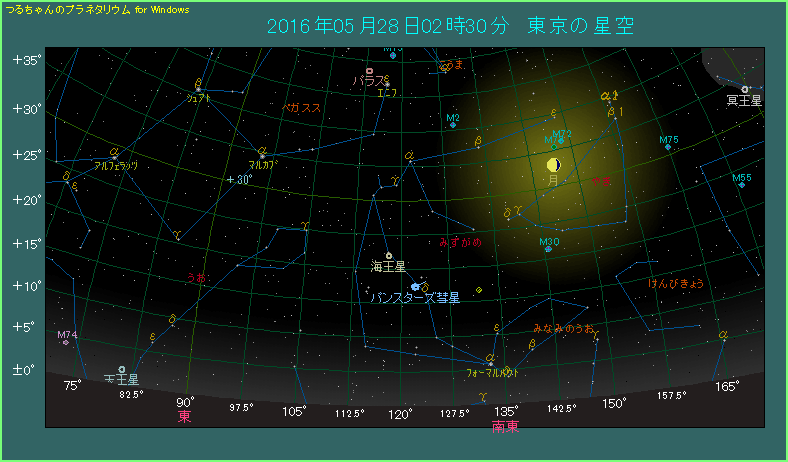The height and width of the screenshot is (462, 788).
Task: Click the M30 cluster symbol
Action: (x=548, y=249)
